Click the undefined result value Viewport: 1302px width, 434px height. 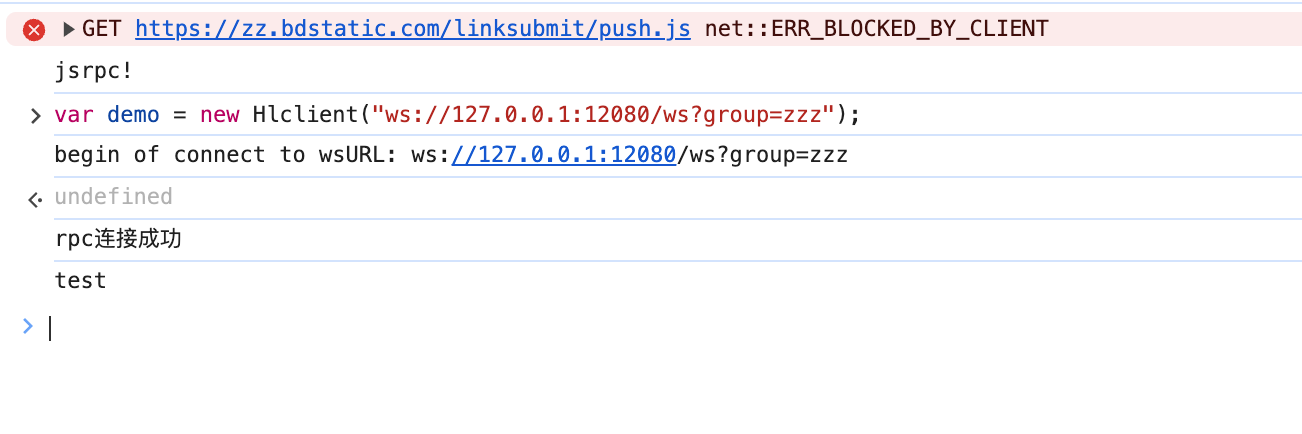[x=113, y=197]
